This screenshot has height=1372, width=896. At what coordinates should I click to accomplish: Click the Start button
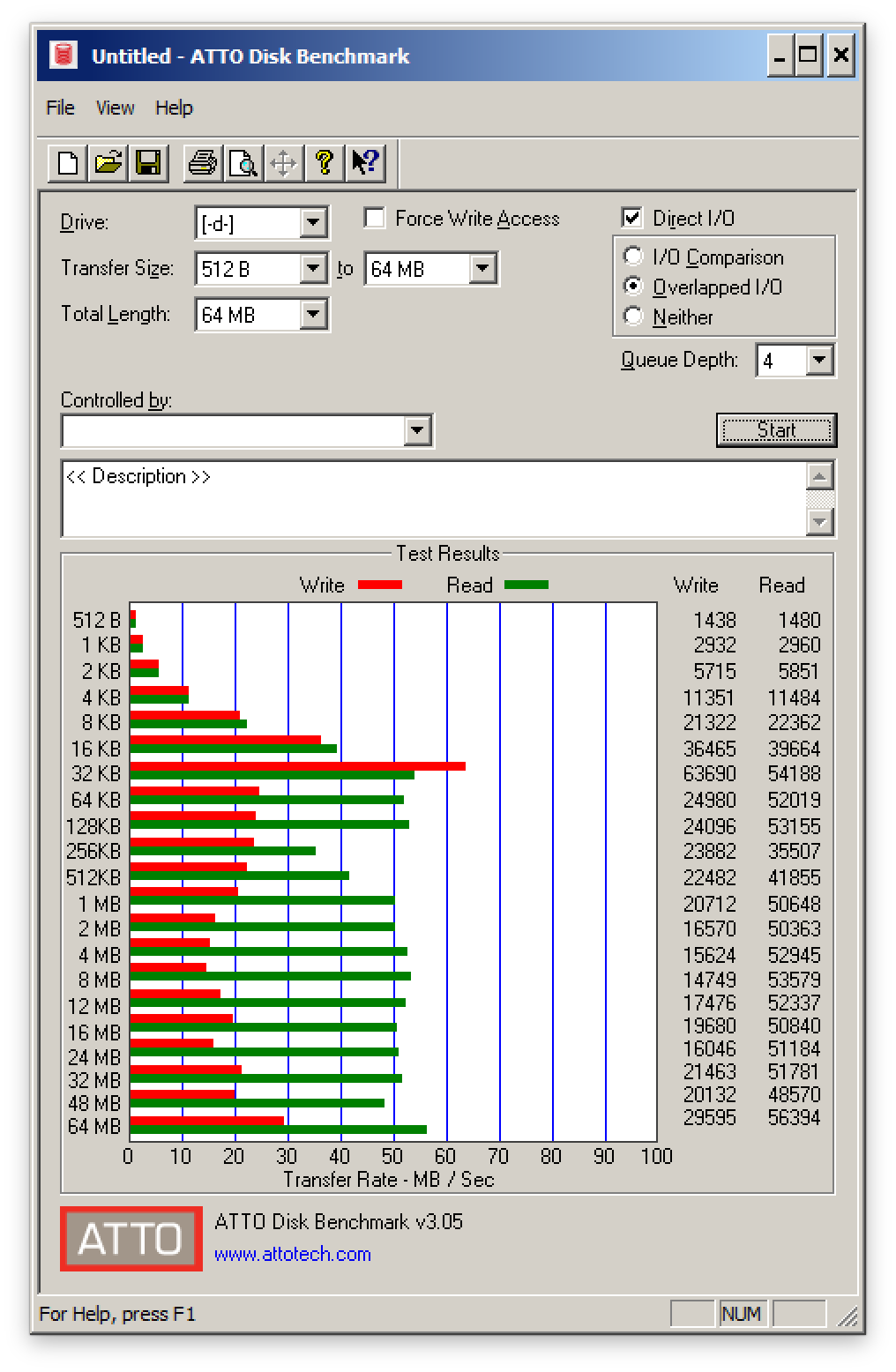point(776,430)
